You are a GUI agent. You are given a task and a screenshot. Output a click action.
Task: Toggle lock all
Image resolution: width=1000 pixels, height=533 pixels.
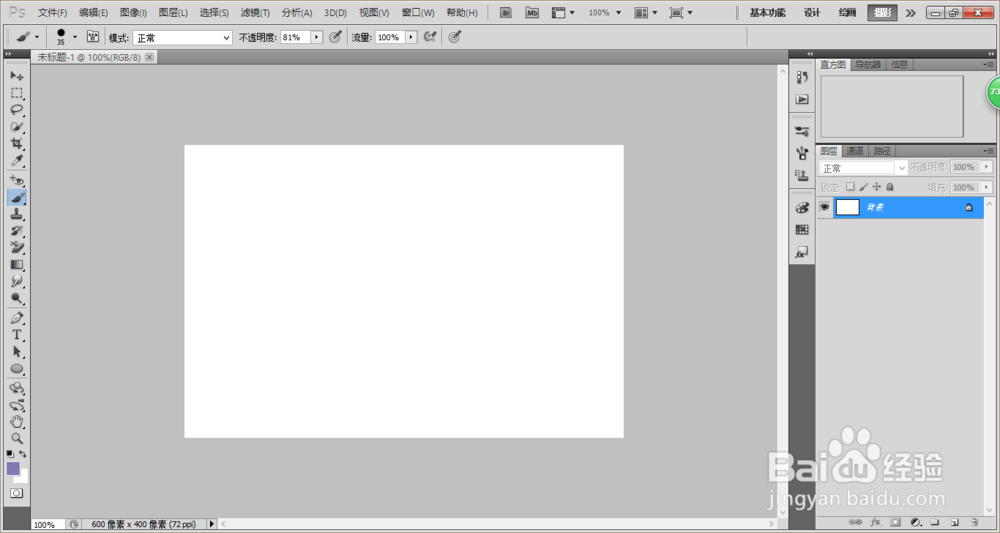click(890, 187)
